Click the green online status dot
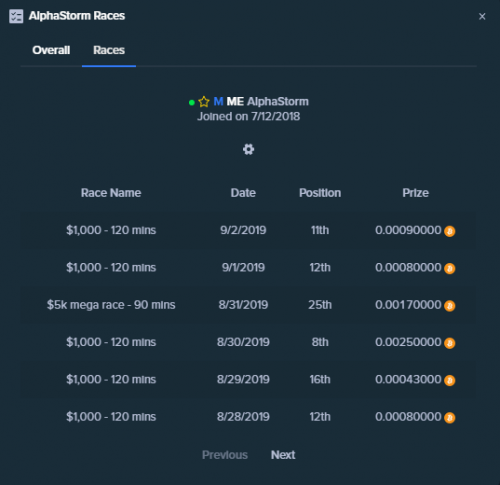The image size is (500, 485). pos(192,102)
